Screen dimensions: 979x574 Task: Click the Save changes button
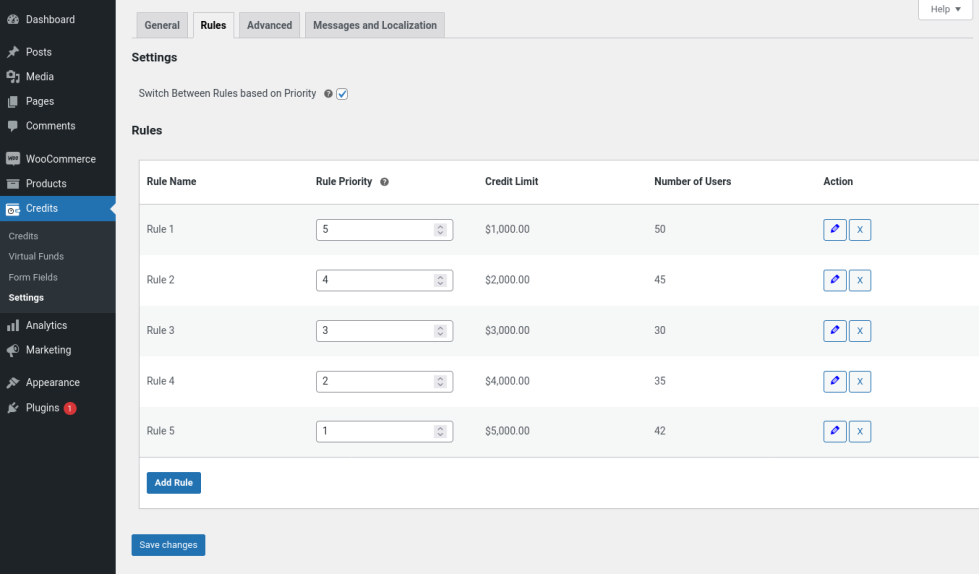point(168,545)
